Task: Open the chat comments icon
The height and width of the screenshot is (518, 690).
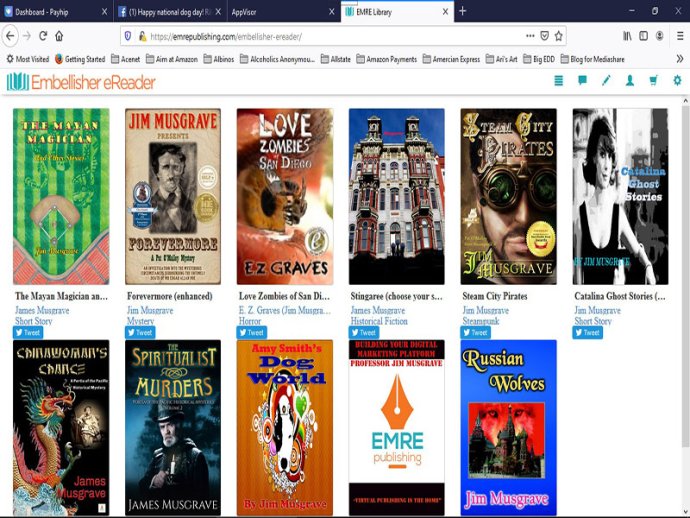Action: tap(582, 81)
